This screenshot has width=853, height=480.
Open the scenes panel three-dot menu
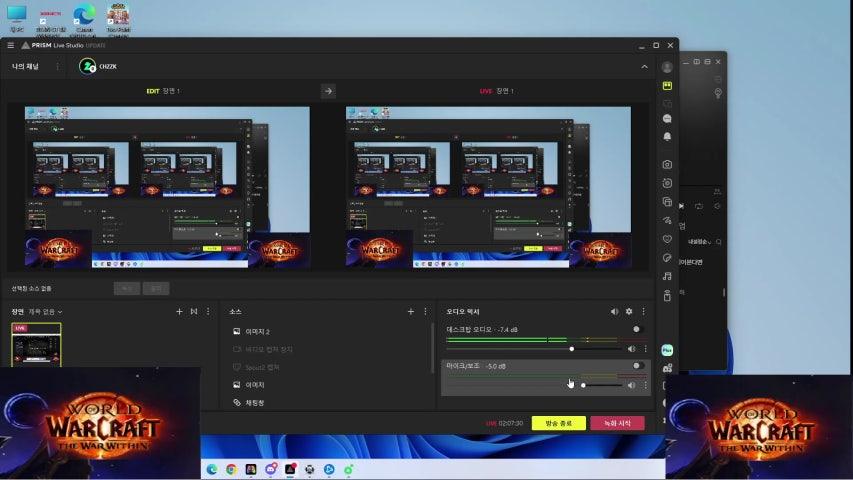click(208, 311)
